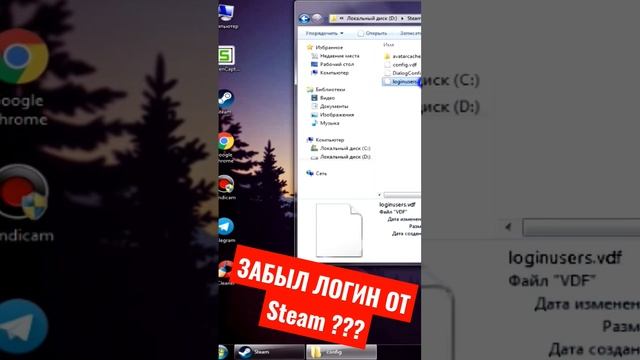Select the avatarcache folder in file list
This screenshot has width=640, height=360.
[402, 56]
